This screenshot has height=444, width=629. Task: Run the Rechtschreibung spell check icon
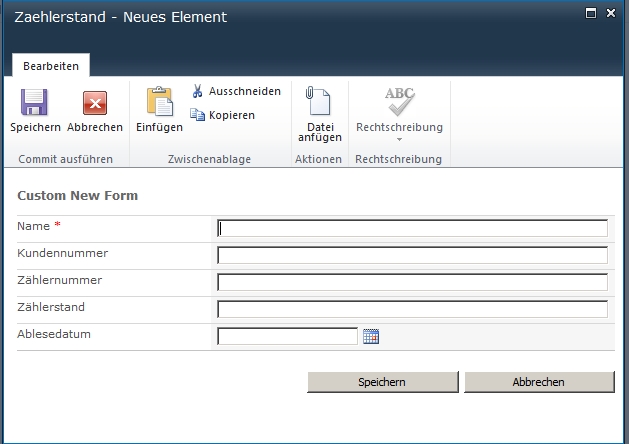pos(399,102)
